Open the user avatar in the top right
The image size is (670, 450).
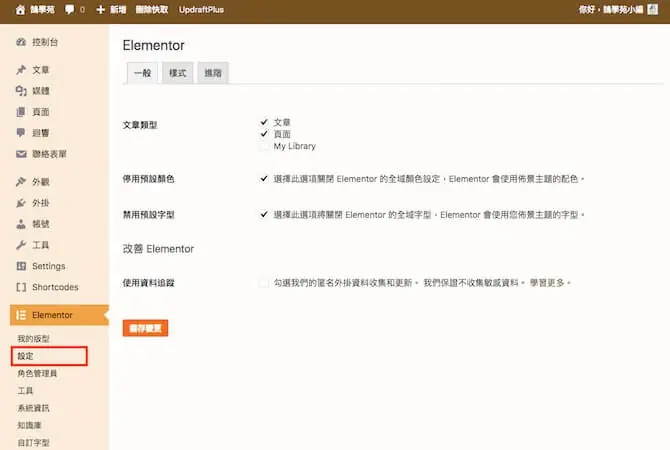click(x=652, y=9)
